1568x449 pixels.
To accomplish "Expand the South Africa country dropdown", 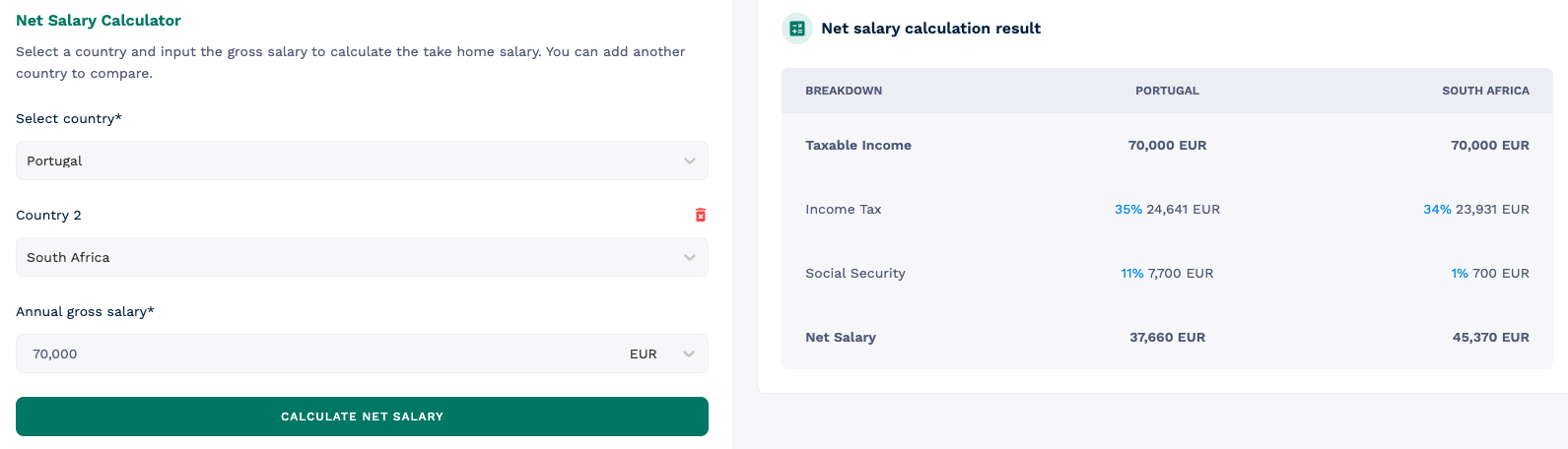I will (x=361, y=257).
